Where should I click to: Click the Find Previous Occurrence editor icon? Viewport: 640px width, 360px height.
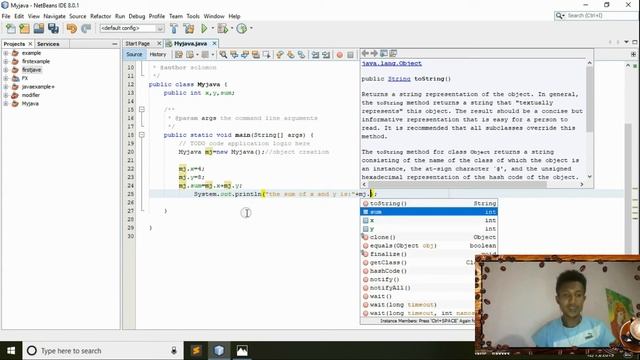click(x=234, y=54)
